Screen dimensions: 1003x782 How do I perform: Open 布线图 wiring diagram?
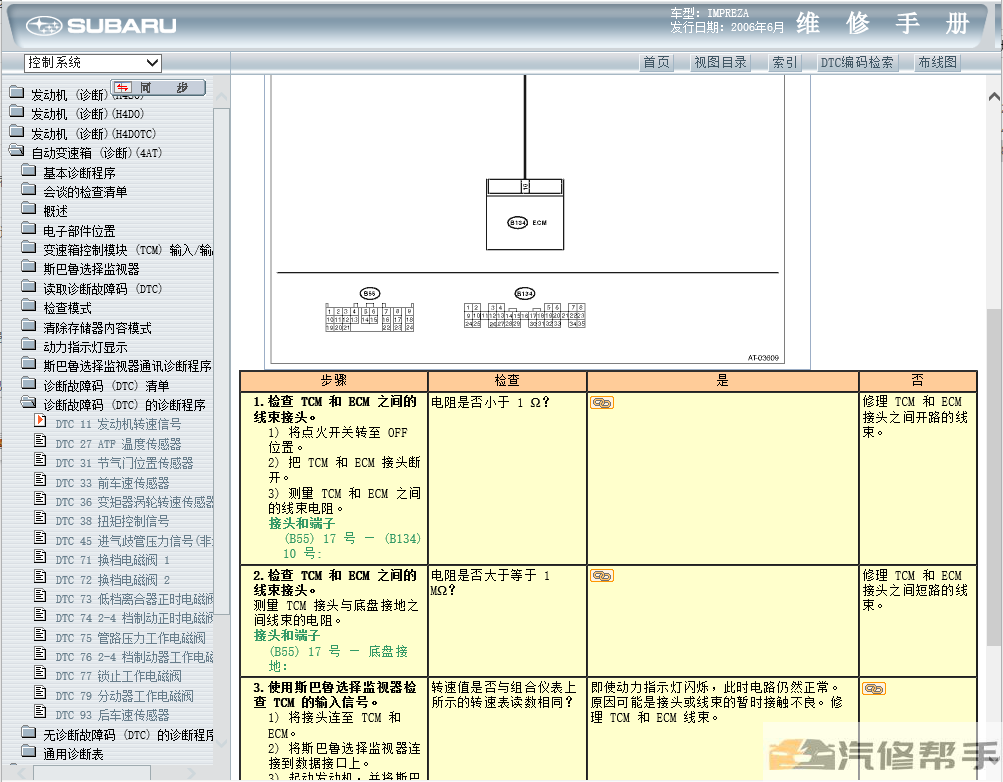937,62
